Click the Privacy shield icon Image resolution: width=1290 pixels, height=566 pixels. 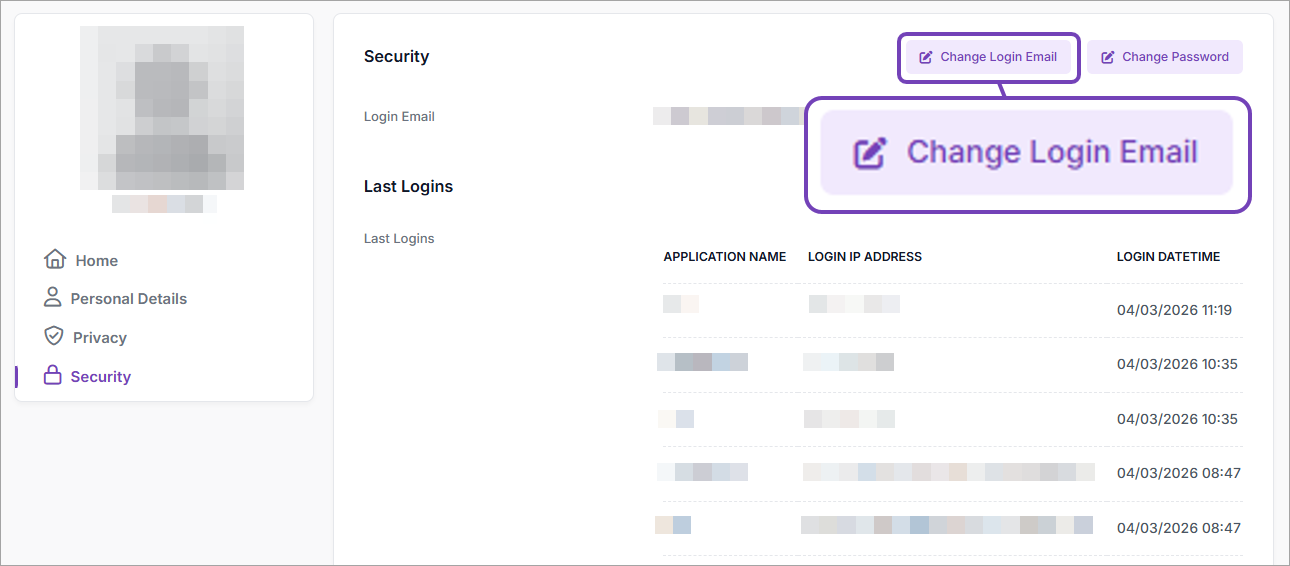point(54,336)
